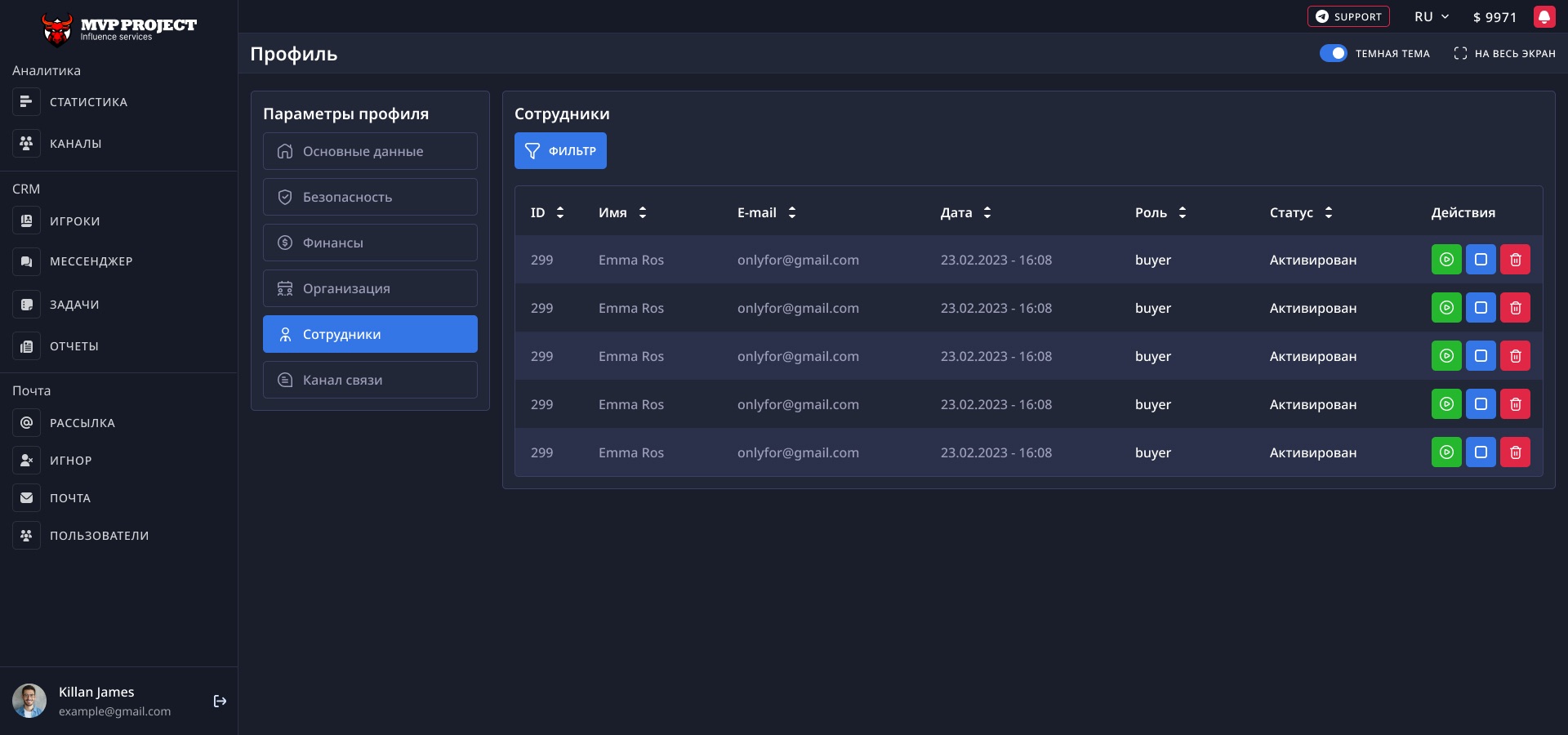Click red trash icon in last employee row

tap(1515, 452)
